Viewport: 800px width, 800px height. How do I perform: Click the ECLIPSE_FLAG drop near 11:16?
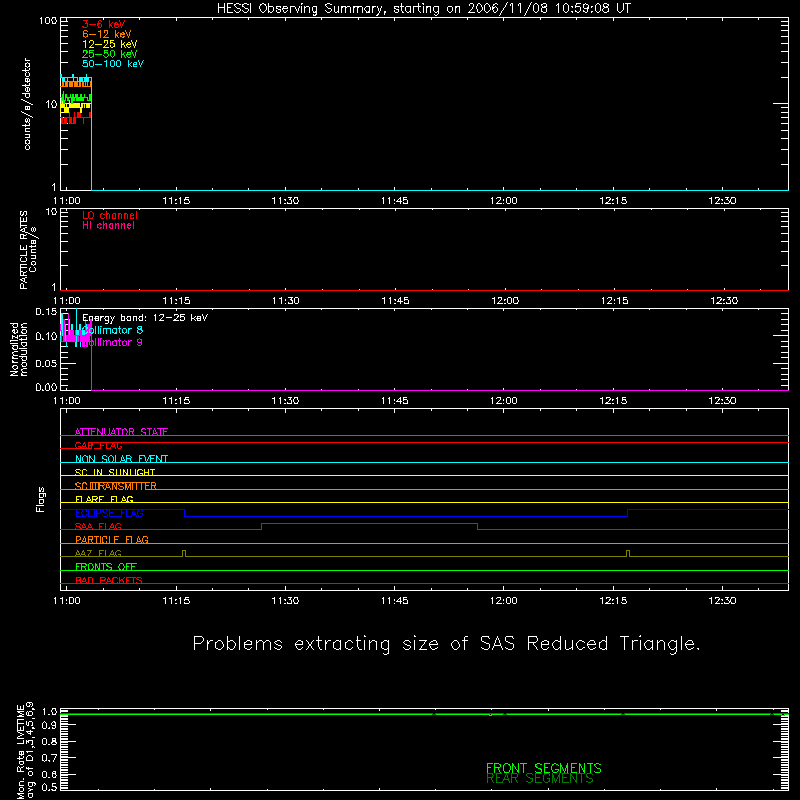pos(184,513)
